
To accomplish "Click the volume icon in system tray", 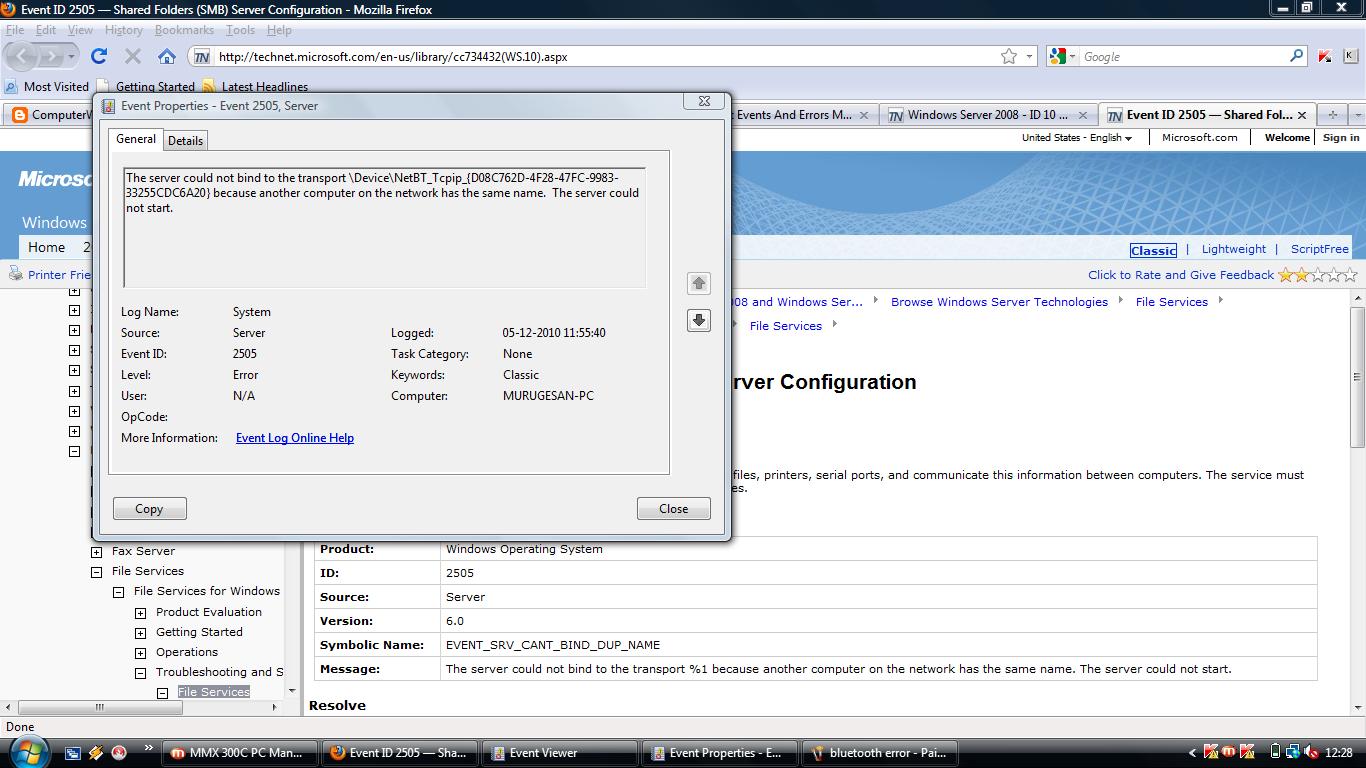I will [x=1311, y=753].
